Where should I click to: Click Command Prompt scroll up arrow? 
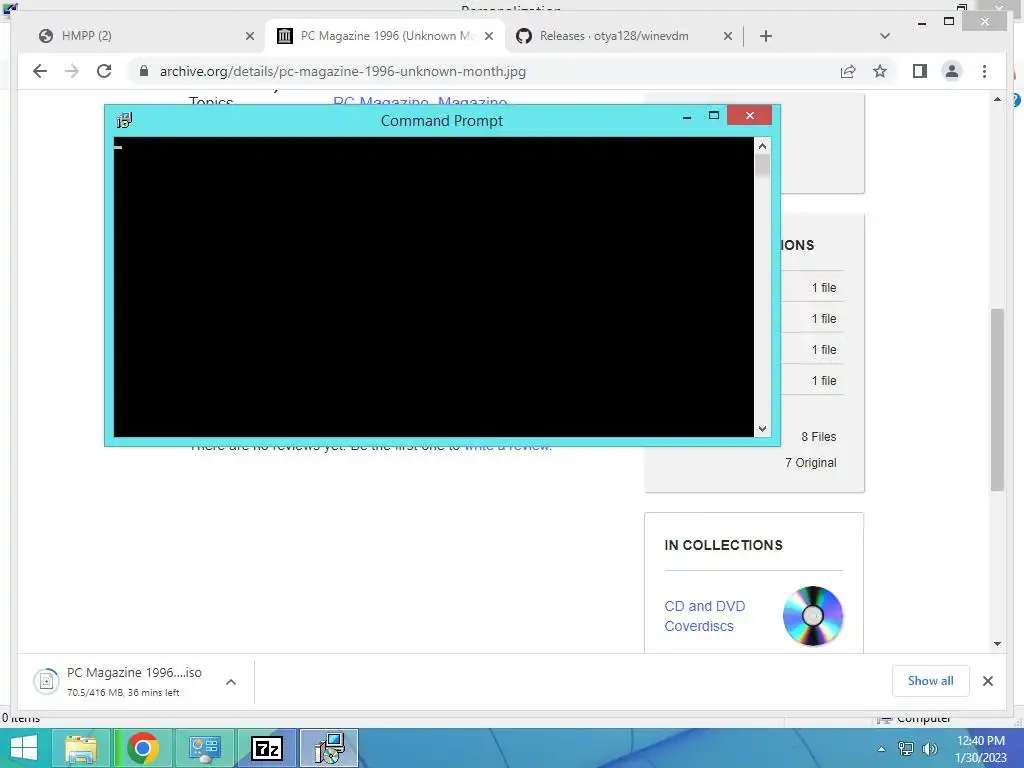[762, 146]
